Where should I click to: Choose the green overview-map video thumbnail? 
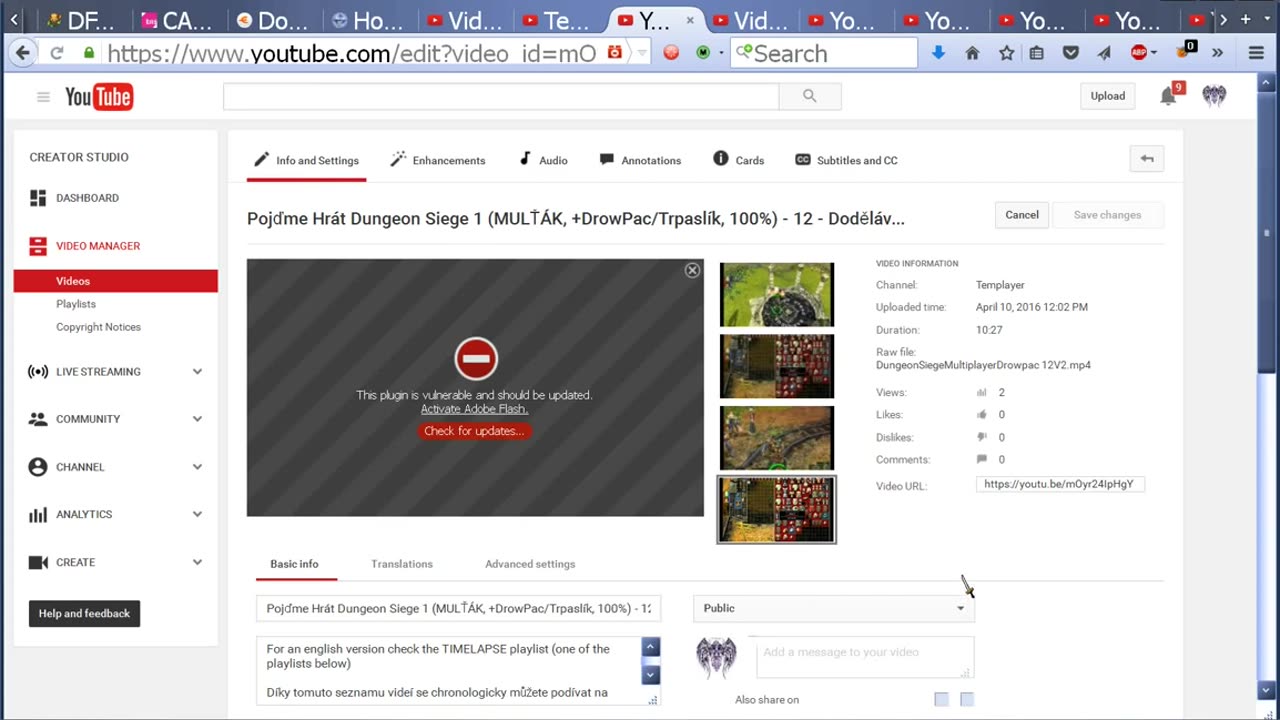pos(777,295)
